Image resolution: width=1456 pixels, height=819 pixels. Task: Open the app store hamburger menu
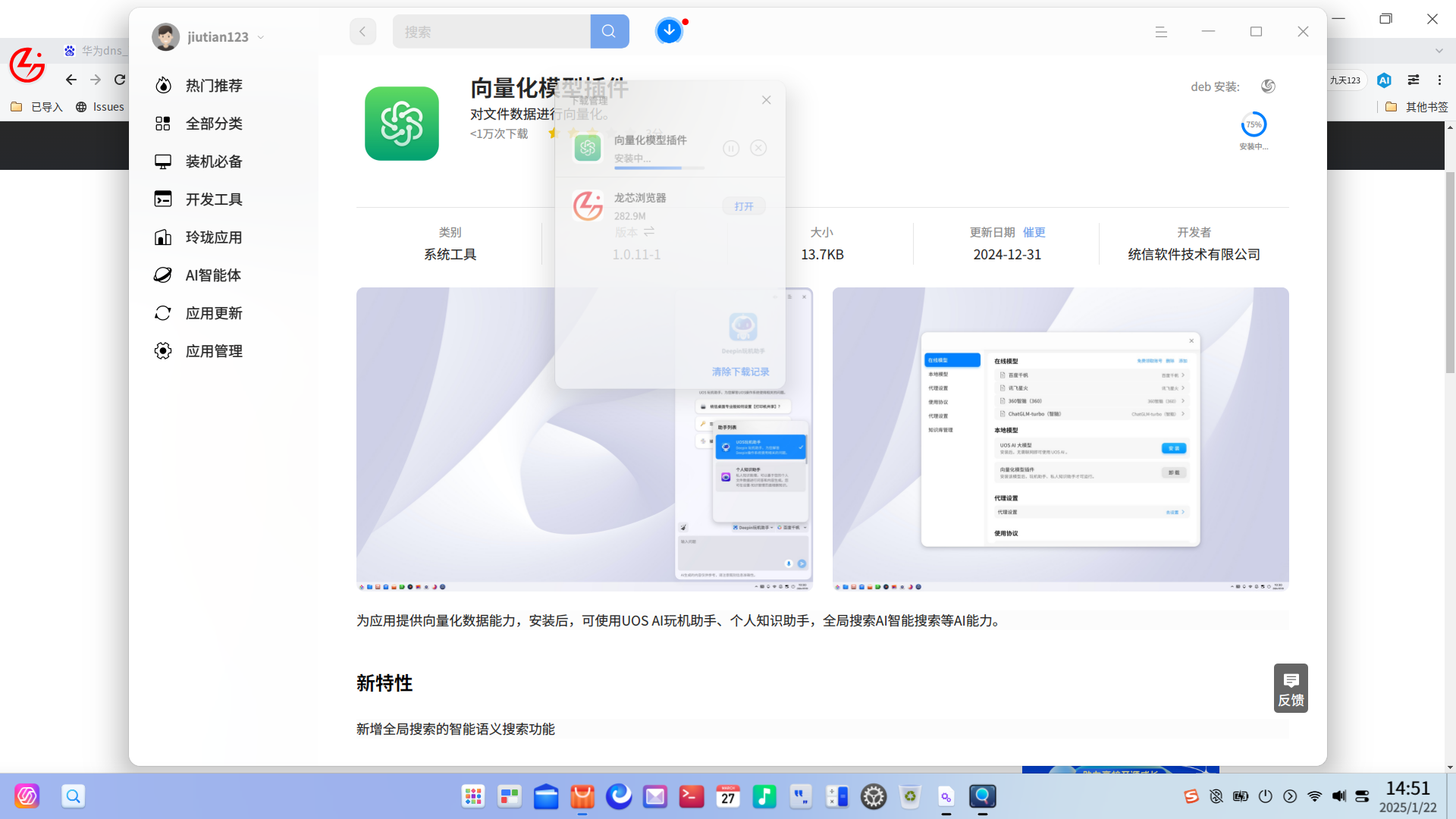coord(1161,32)
